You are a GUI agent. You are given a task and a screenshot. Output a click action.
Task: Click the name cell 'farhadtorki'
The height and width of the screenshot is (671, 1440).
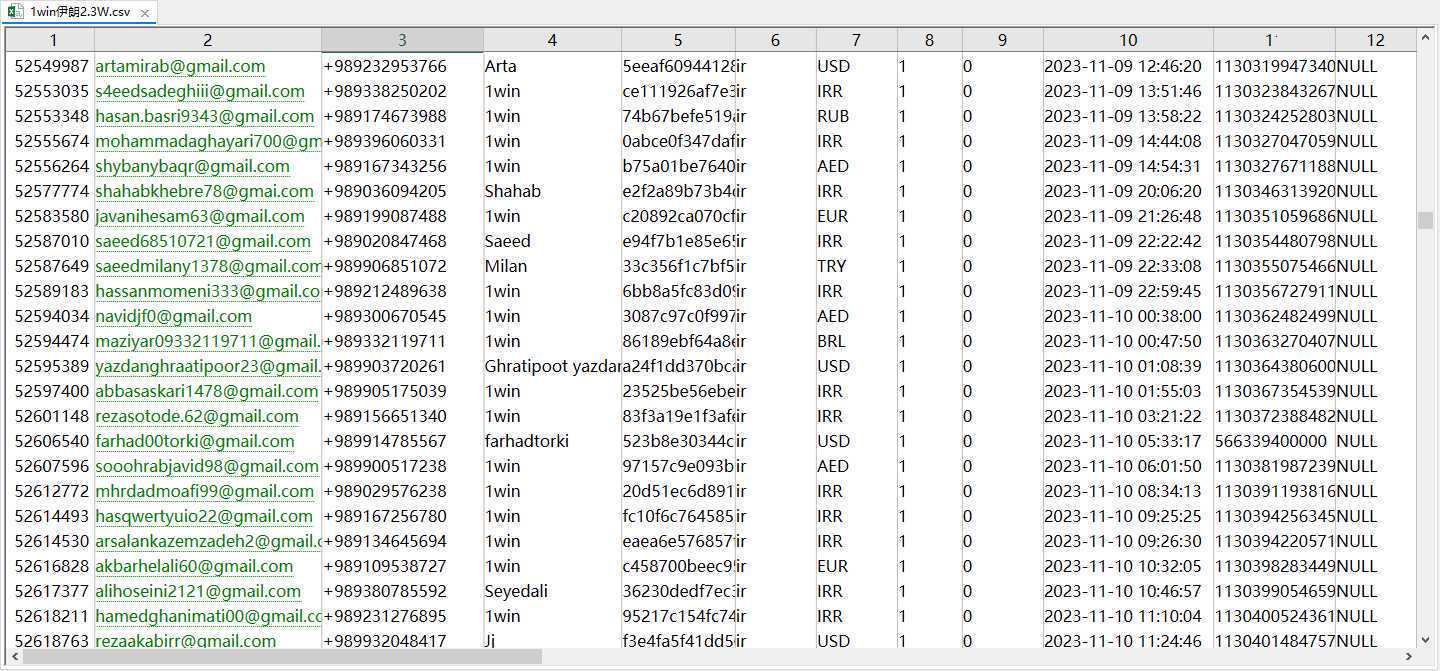[552, 441]
